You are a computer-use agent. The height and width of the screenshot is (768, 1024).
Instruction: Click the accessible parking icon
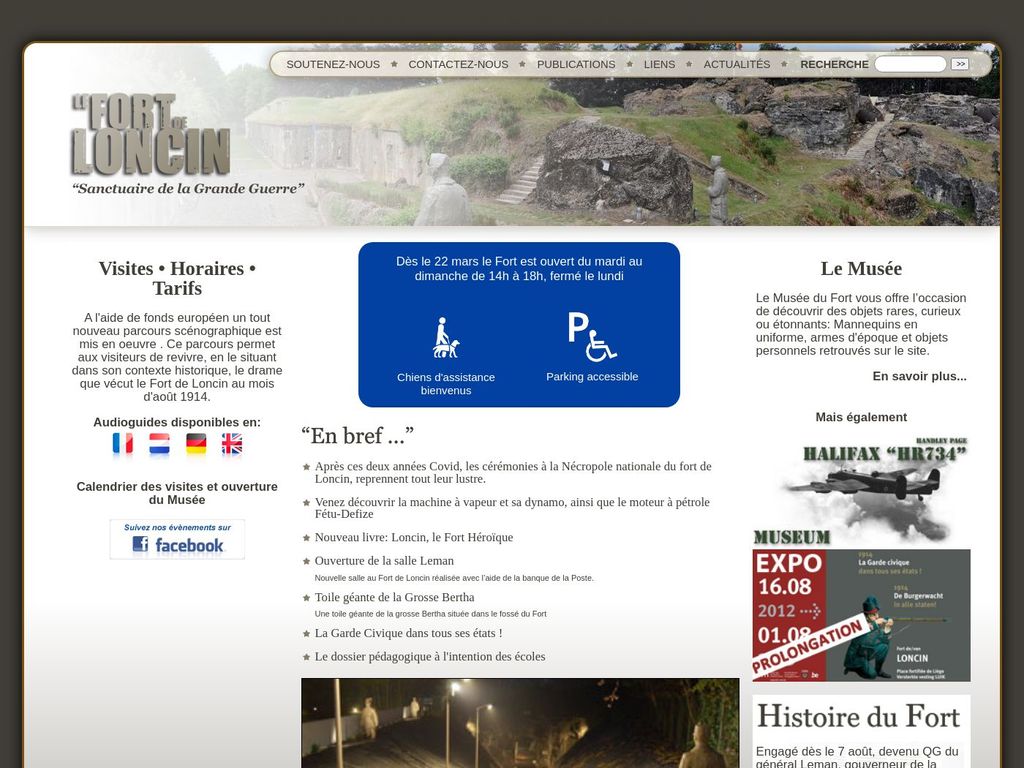592,336
